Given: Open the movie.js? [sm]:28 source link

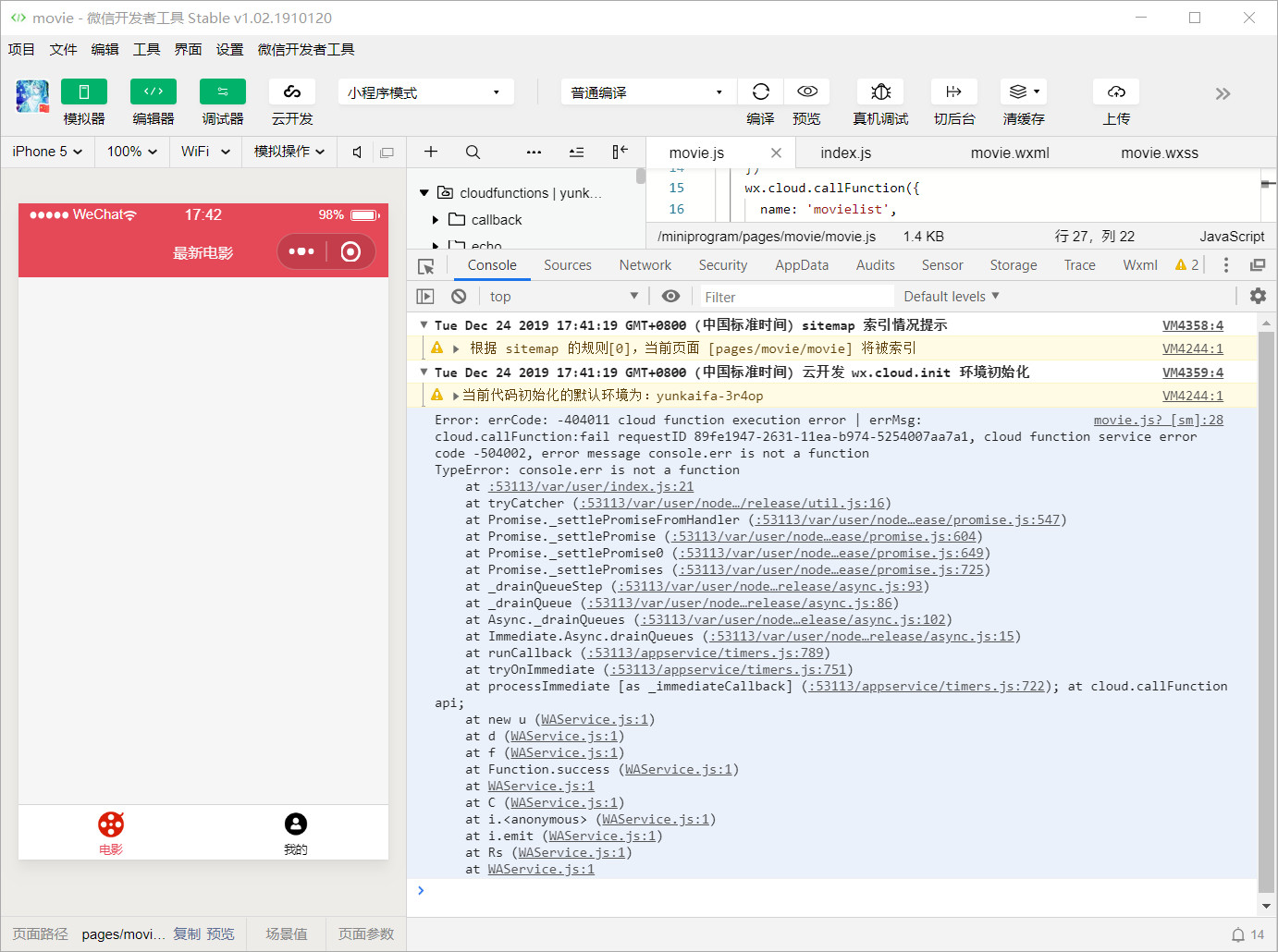Looking at the screenshot, I should coord(1159,421).
